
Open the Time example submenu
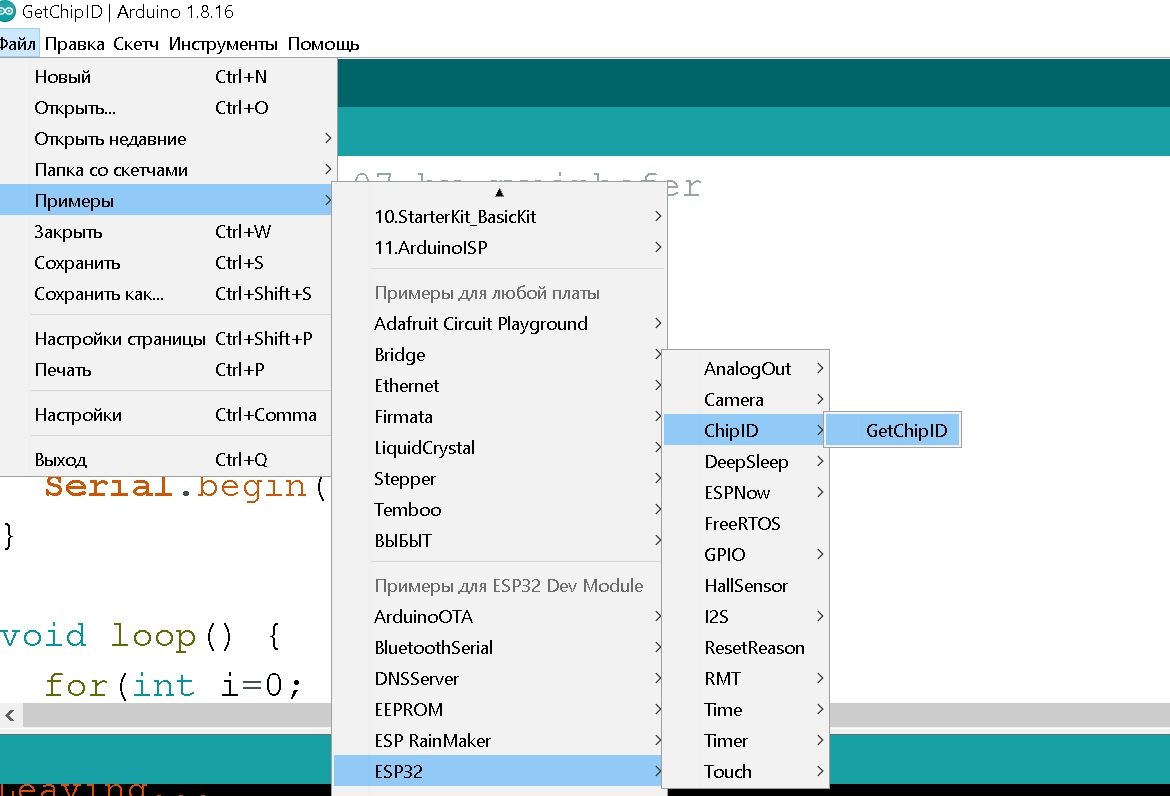click(x=745, y=709)
